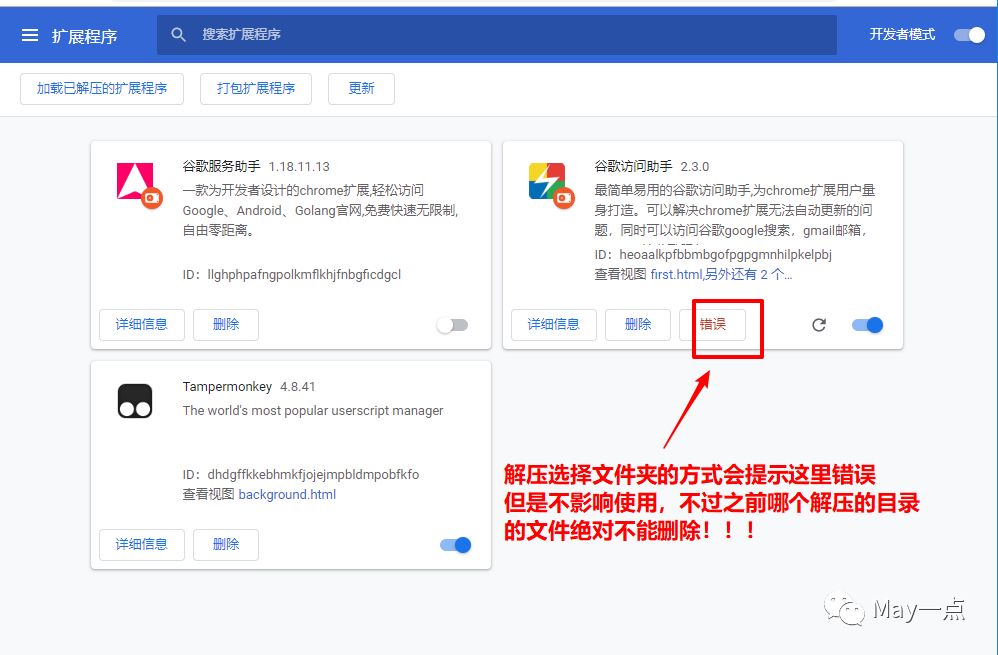Disable the 谷歌访问助手 extension switch
This screenshot has width=998, height=655.
[868, 325]
